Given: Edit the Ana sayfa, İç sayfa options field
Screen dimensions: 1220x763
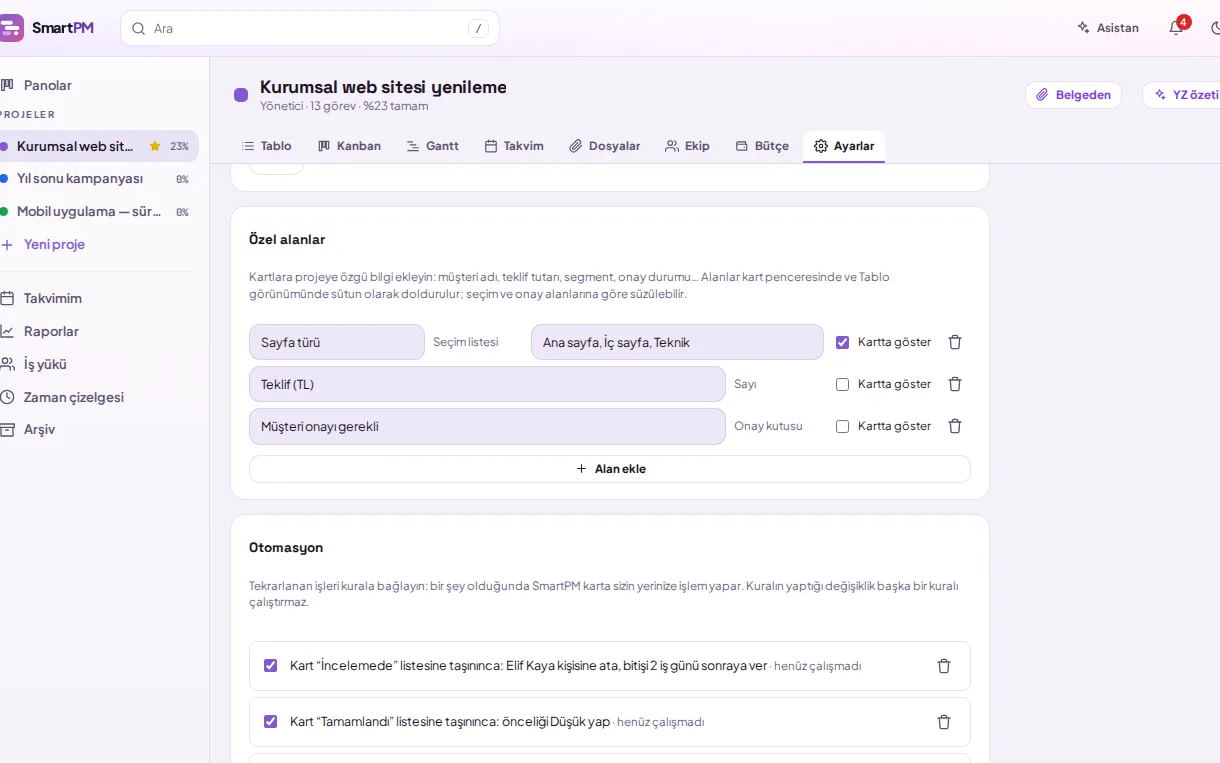Looking at the screenshot, I should pos(677,342).
